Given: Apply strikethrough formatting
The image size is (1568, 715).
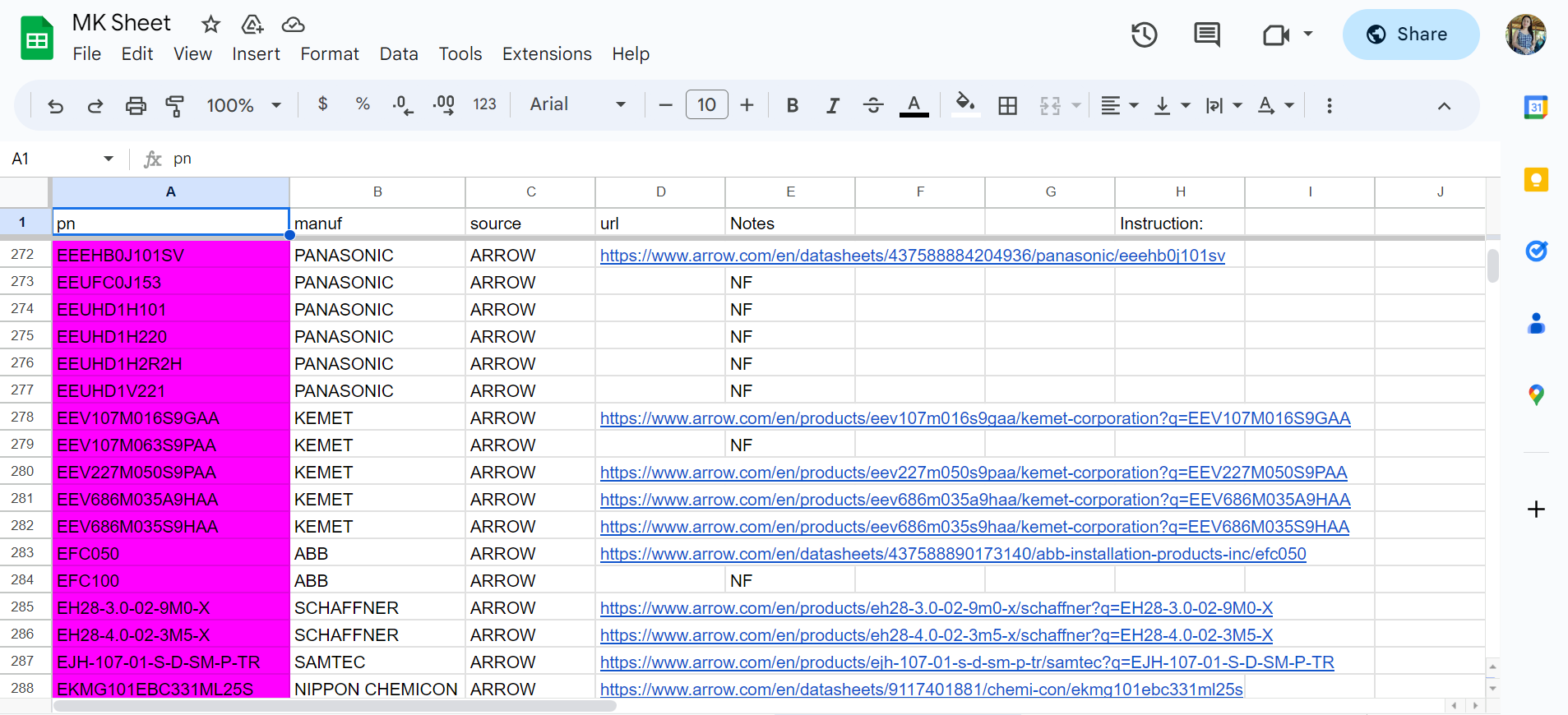Looking at the screenshot, I should pos(873,105).
